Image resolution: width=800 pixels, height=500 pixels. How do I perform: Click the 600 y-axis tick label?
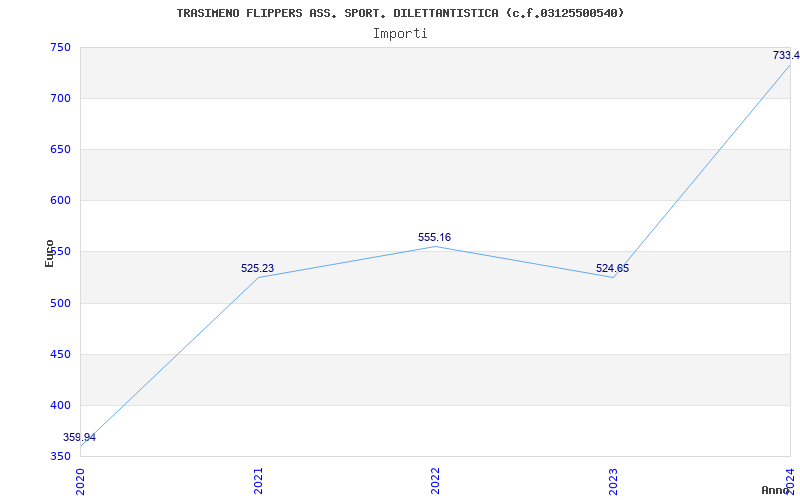click(x=59, y=200)
